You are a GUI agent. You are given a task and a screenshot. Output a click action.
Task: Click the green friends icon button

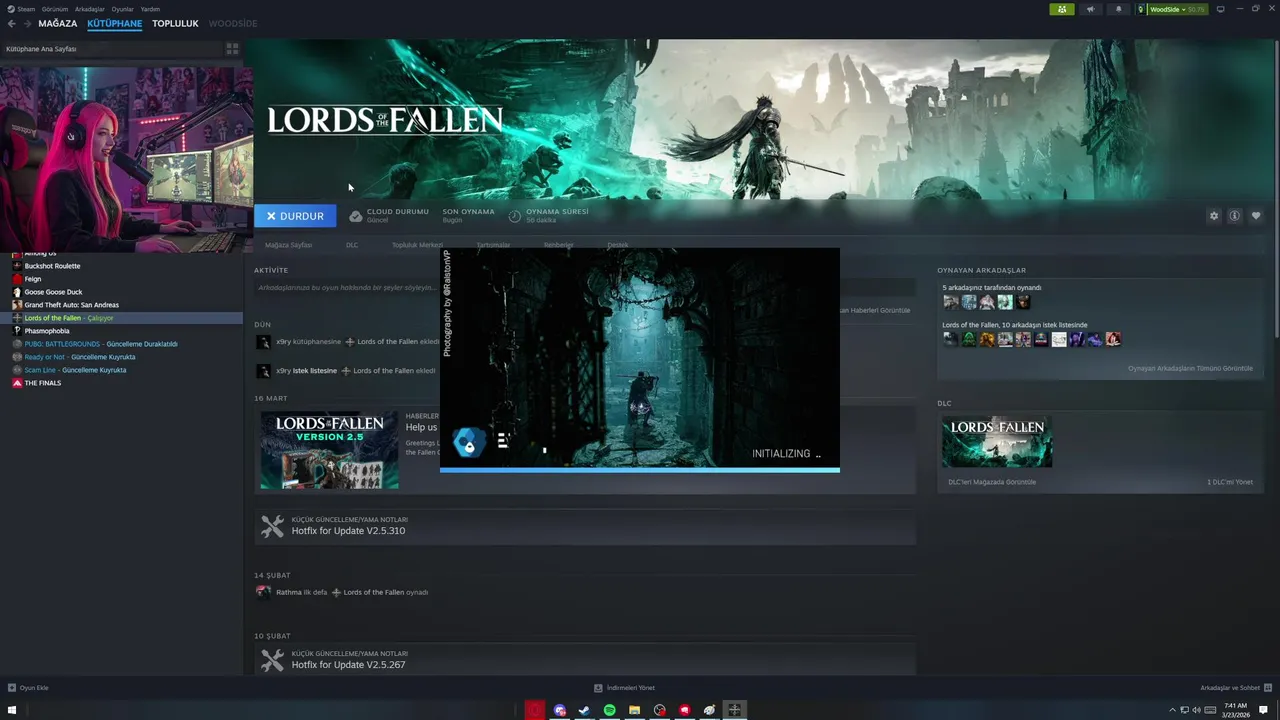pyautogui.click(x=1062, y=9)
